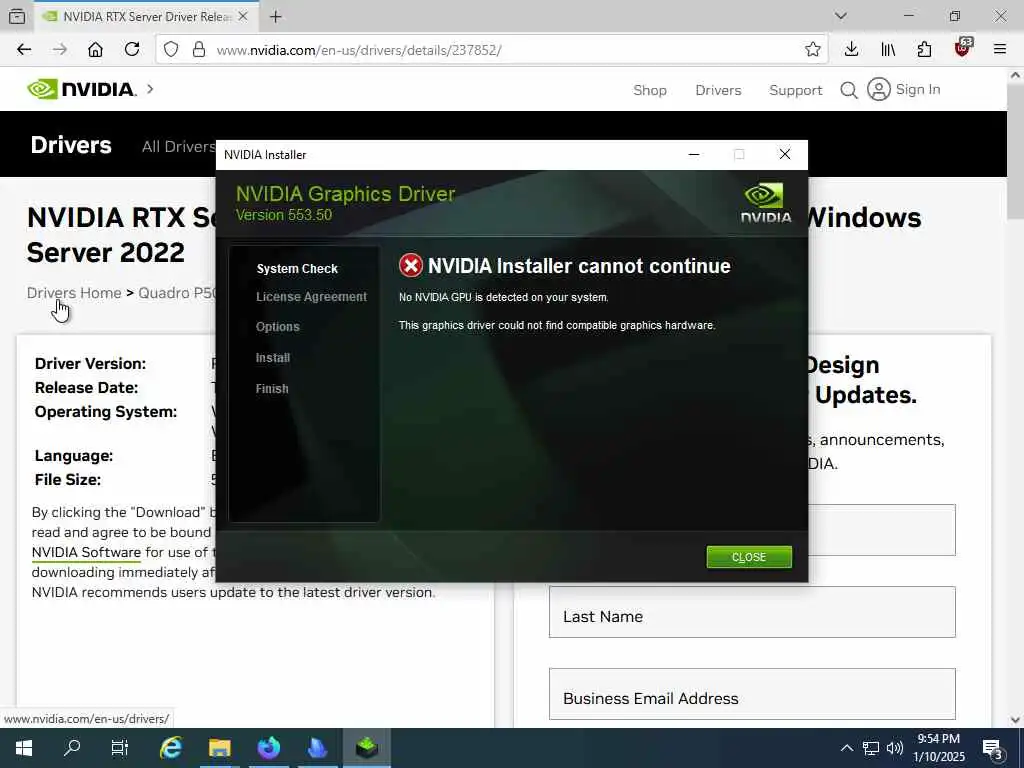Open Firefox hamburger application menu

pyautogui.click(x=999, y=50)
